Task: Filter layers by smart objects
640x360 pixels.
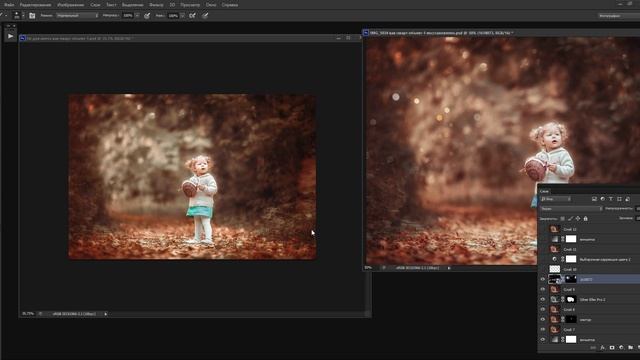Action: [x=627, y=199]
